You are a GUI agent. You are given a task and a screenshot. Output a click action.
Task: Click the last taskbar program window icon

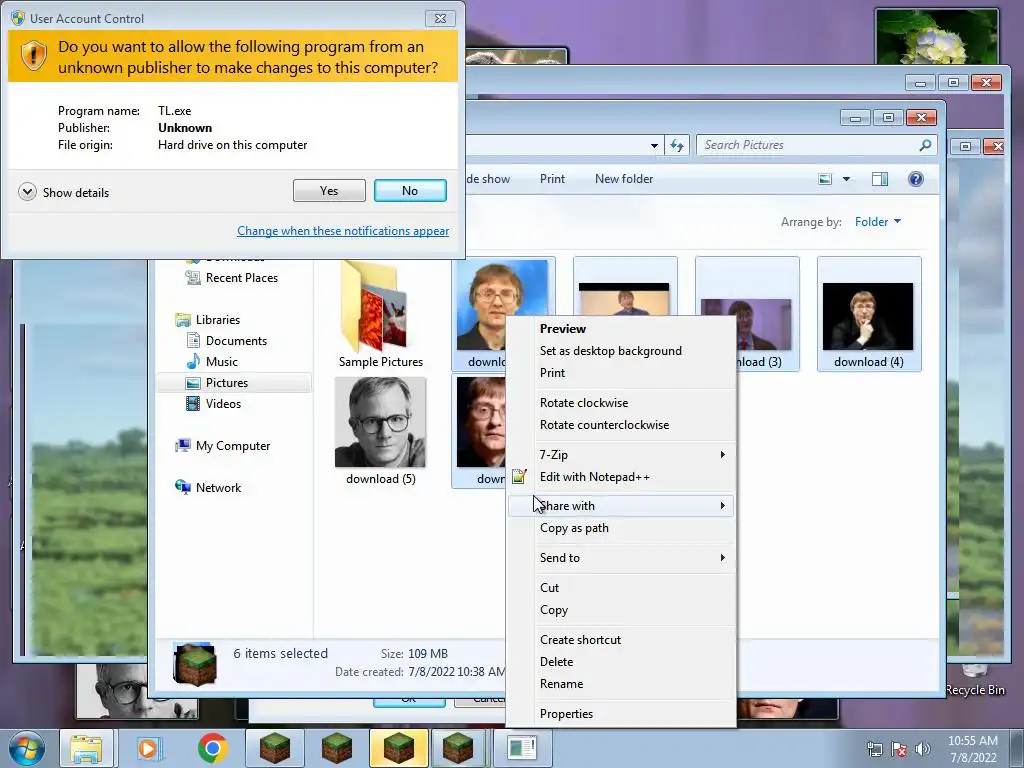pyautogui.click(x=522, y=748)
